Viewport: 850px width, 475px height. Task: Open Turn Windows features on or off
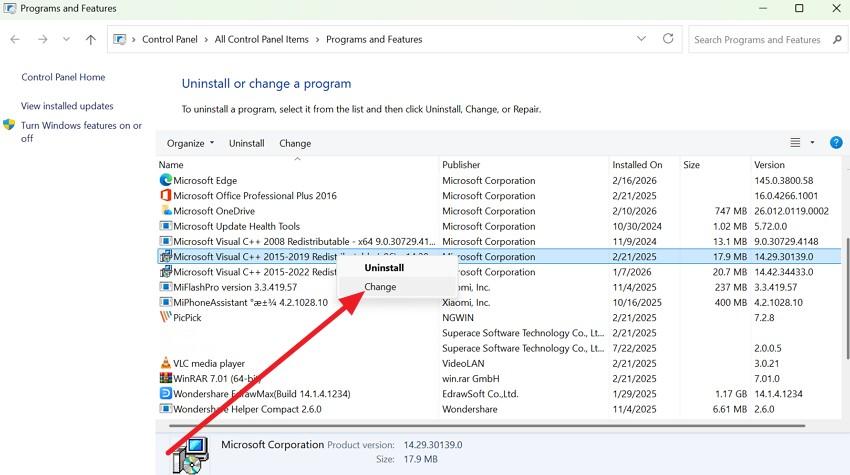(81, 132)
